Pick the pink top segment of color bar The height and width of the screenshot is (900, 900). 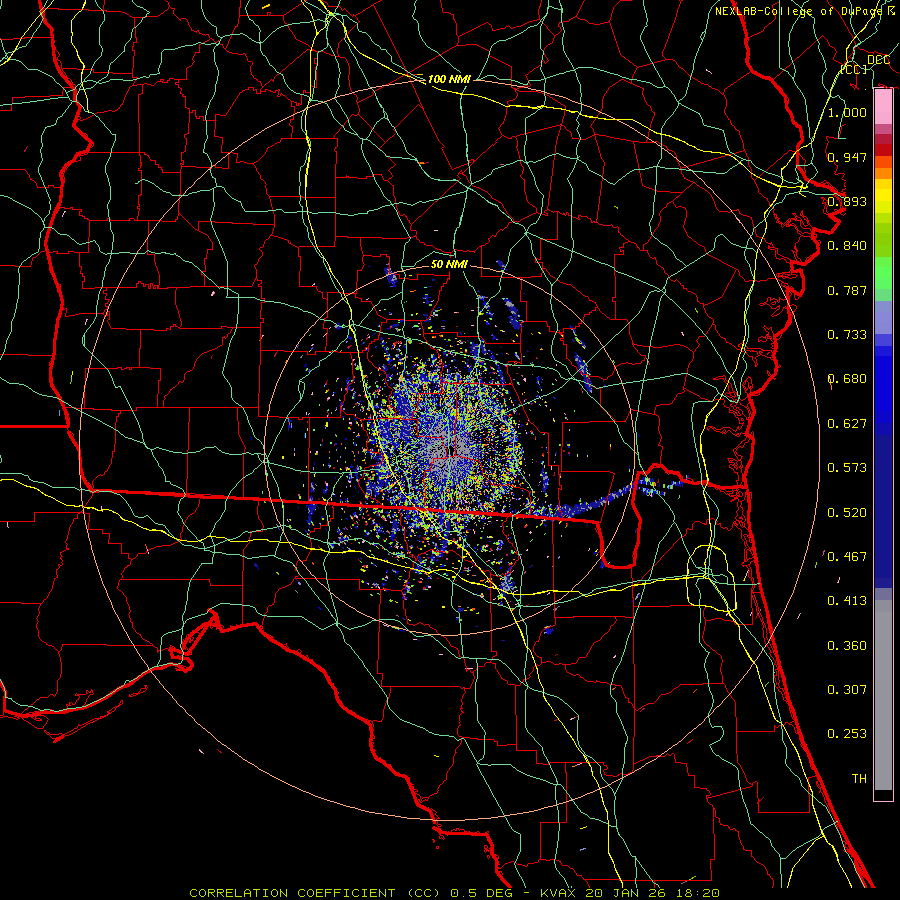tap(883, 107)
